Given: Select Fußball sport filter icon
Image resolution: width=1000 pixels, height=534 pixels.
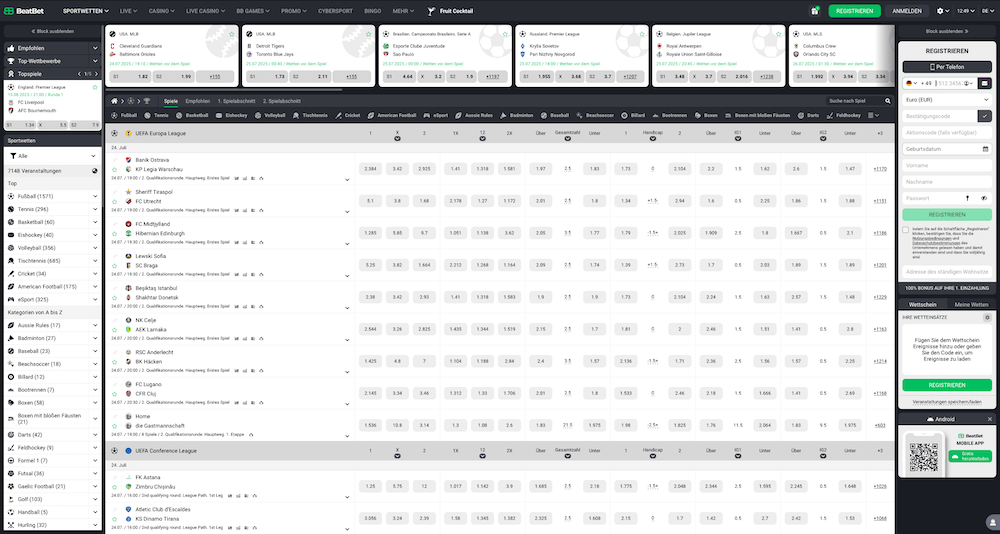Looking at the screenshot, I should click(x=114, y=115).
